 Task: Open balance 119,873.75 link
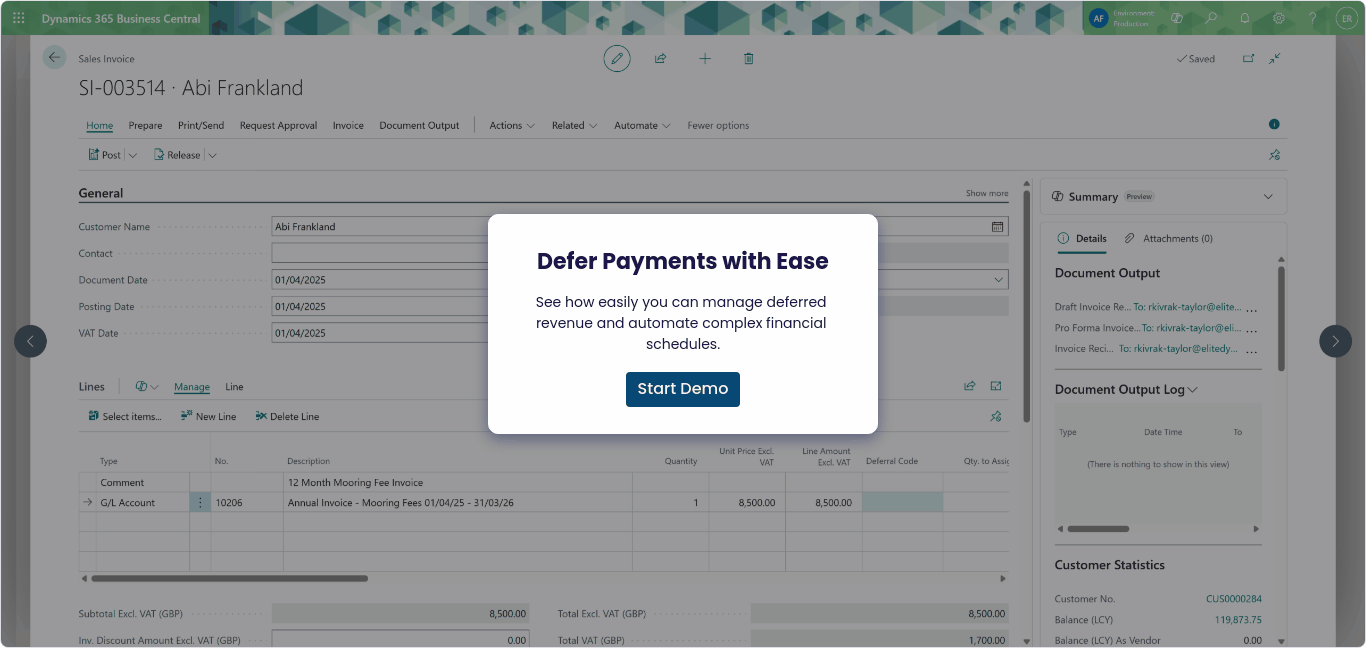[1238, 620]
